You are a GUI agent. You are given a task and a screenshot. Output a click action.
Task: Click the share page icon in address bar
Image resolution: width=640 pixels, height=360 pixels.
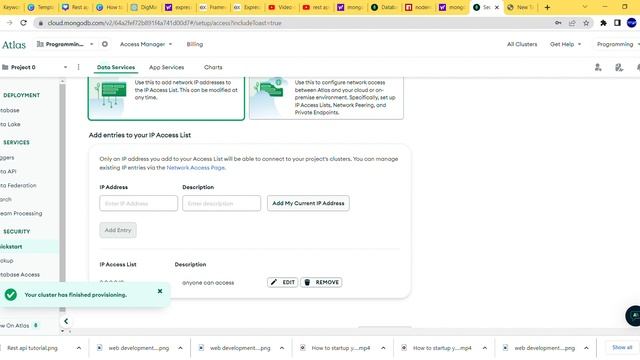[x=572, y=23]
